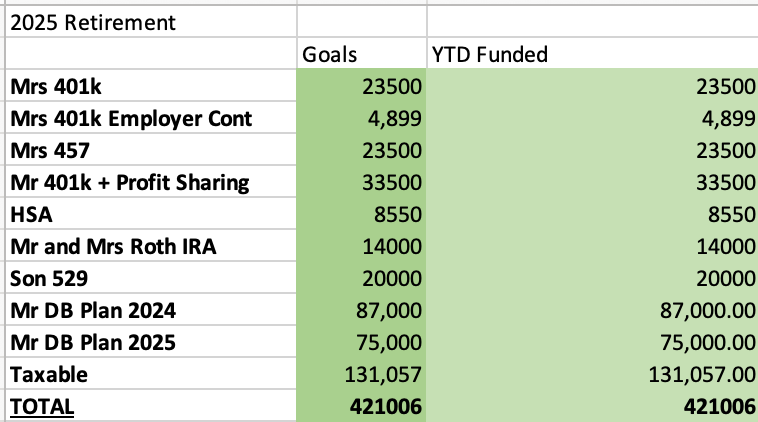Screen dimensions: 758x422
Task: Click the "Goals" column header cell
Action: [362, 55]
